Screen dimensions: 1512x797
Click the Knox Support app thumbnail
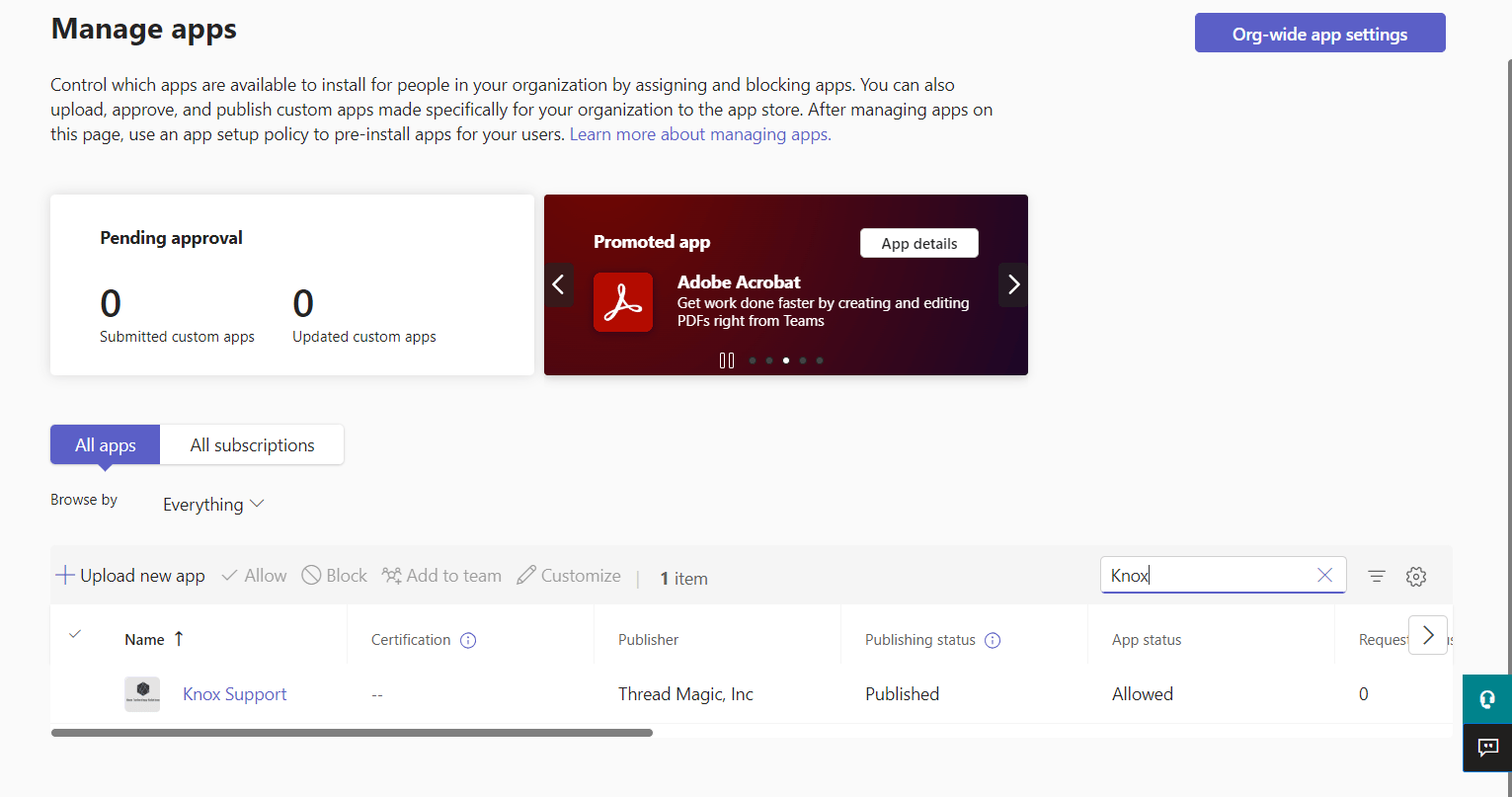142,694
